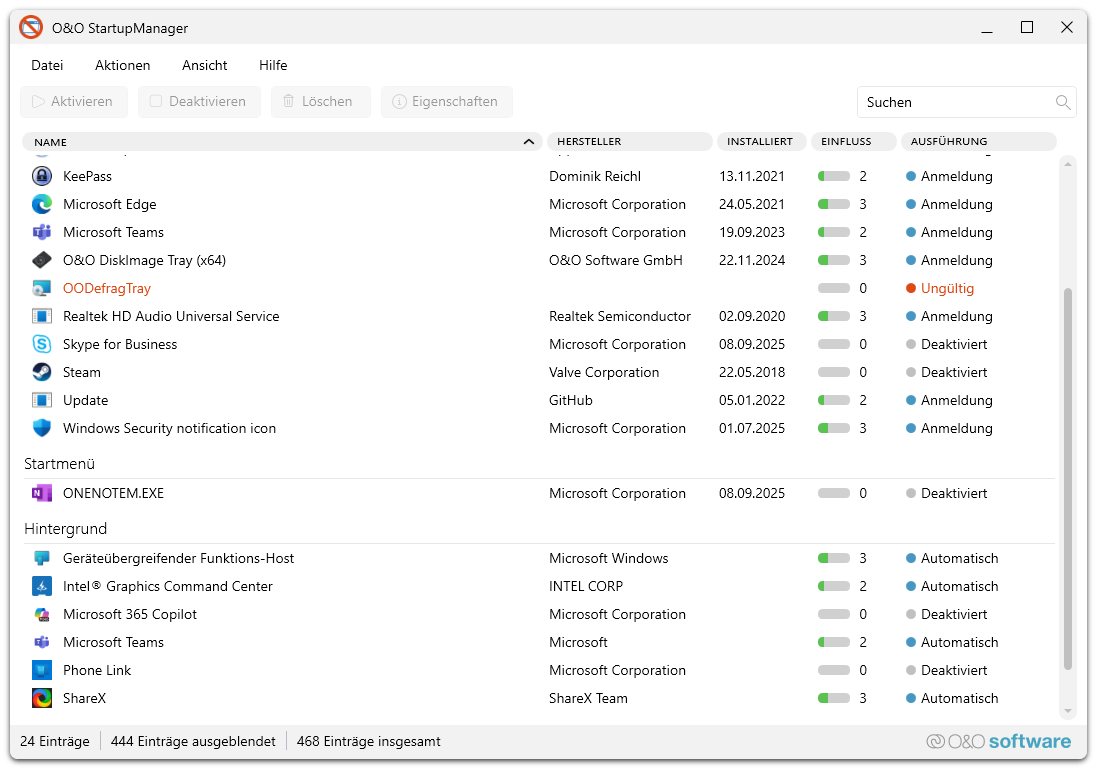Click the Deaktivieren toolbar button
The image size is (1097, 769).
[x=199, y=101]
